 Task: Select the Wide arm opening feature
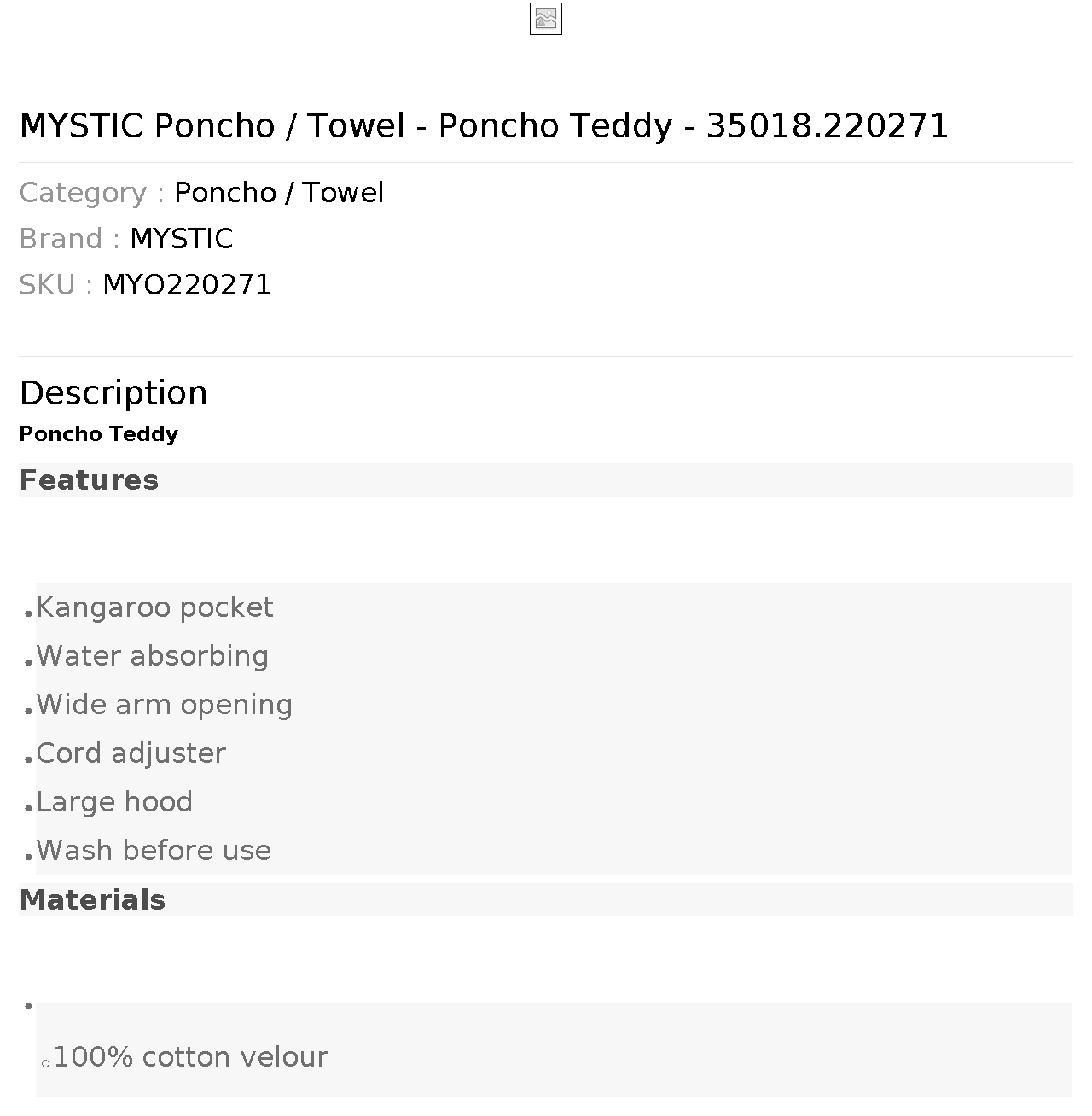point(165,705)
